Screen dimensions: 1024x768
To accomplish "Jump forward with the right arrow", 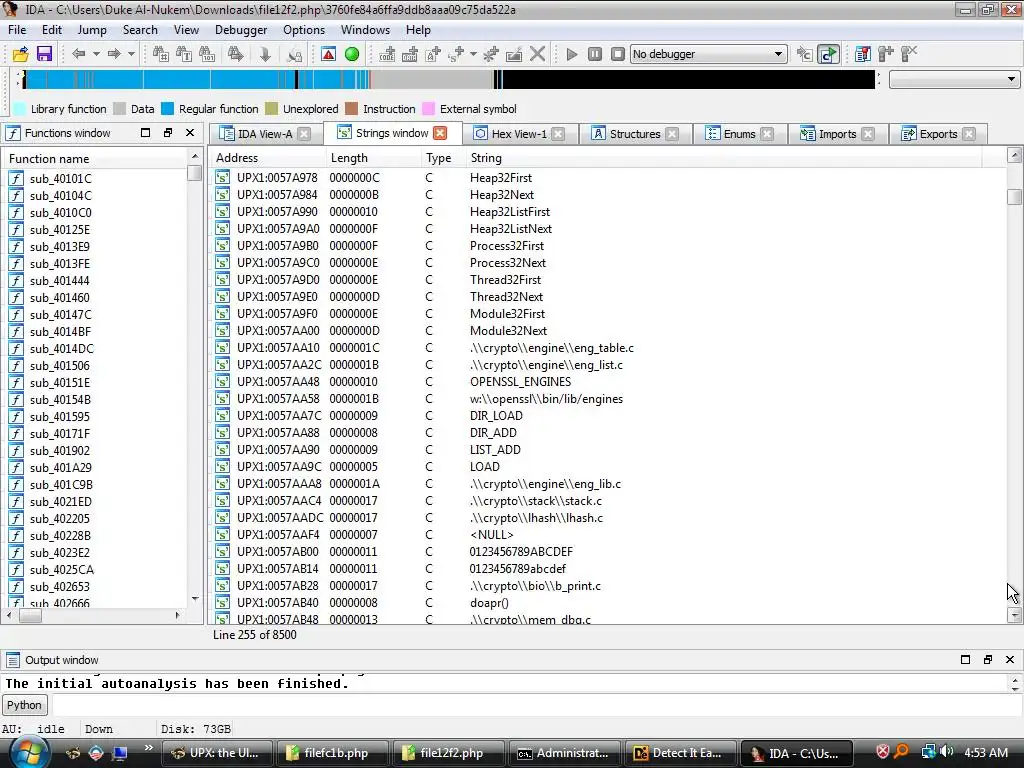I will pyautogui.click(x=114, y=54).
